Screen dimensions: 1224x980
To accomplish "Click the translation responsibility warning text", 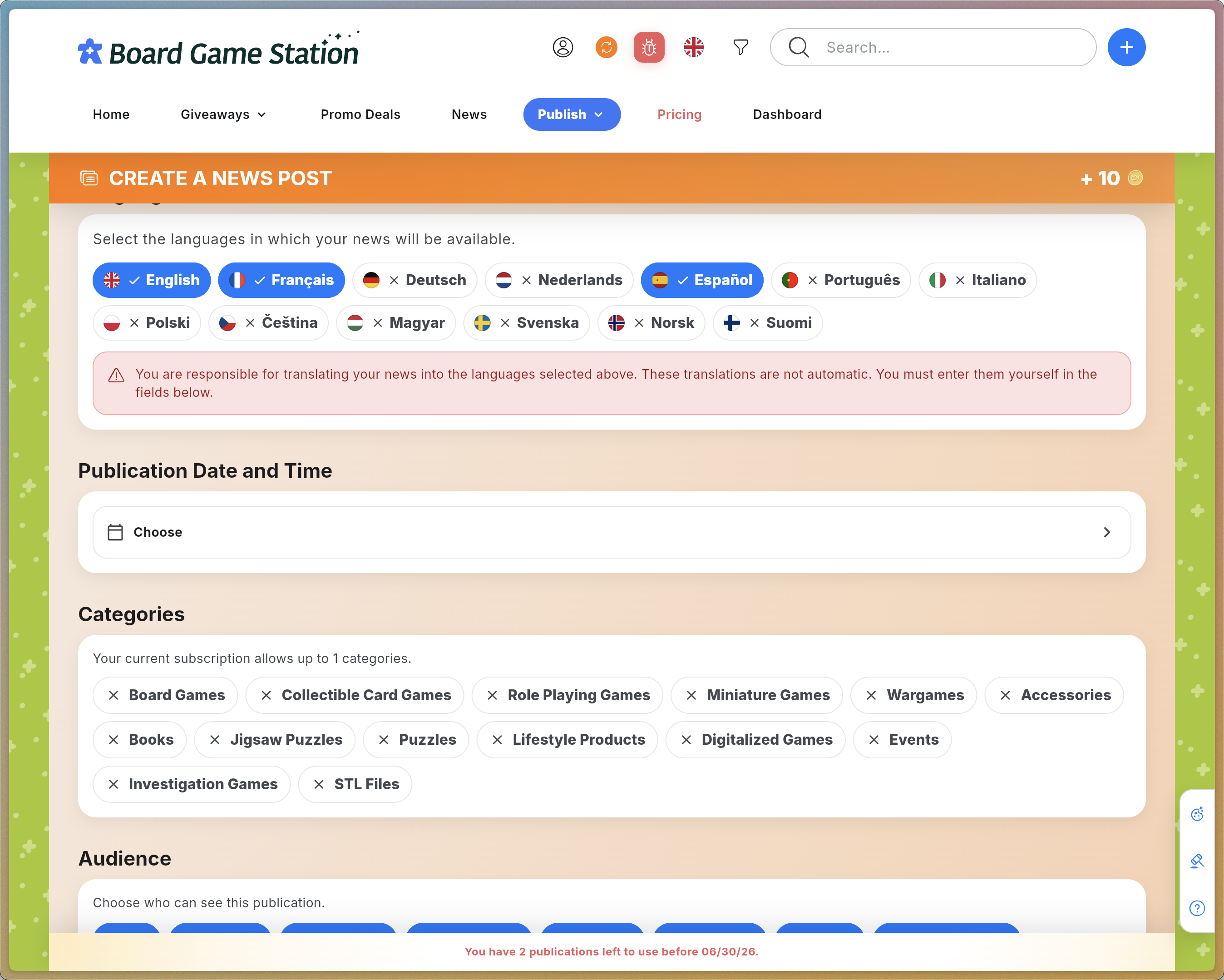I will 616,383.
